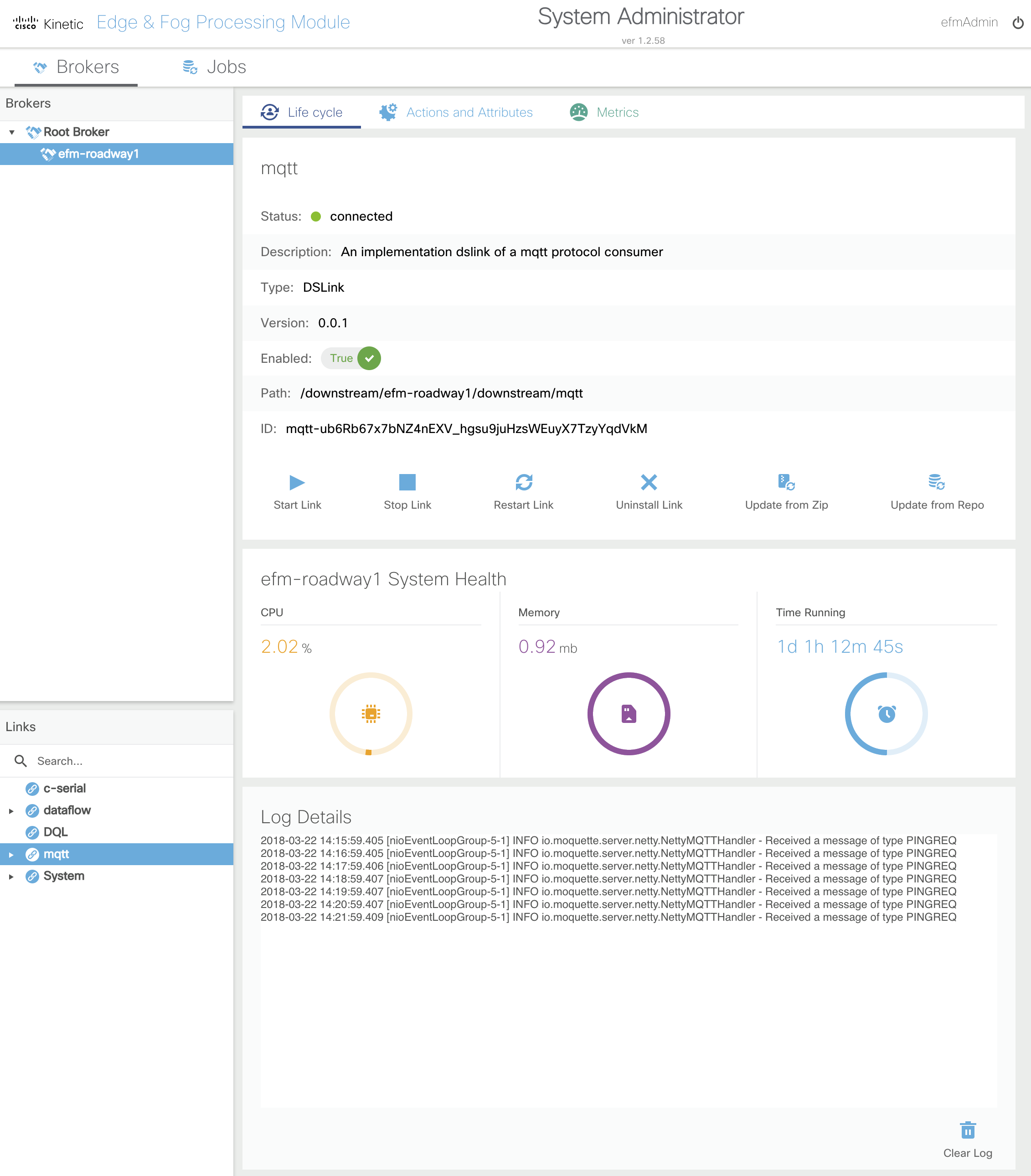Click the Path /downstream/efm-roadway1/downstream/mqtt value
1031x1176 pixels.
441,393
